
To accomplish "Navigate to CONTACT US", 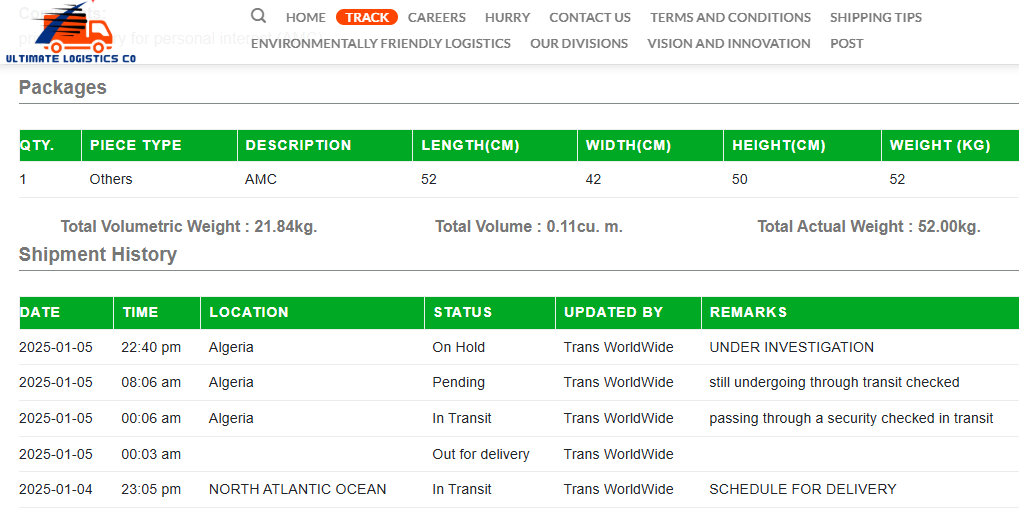I will (x=590, y=18).
